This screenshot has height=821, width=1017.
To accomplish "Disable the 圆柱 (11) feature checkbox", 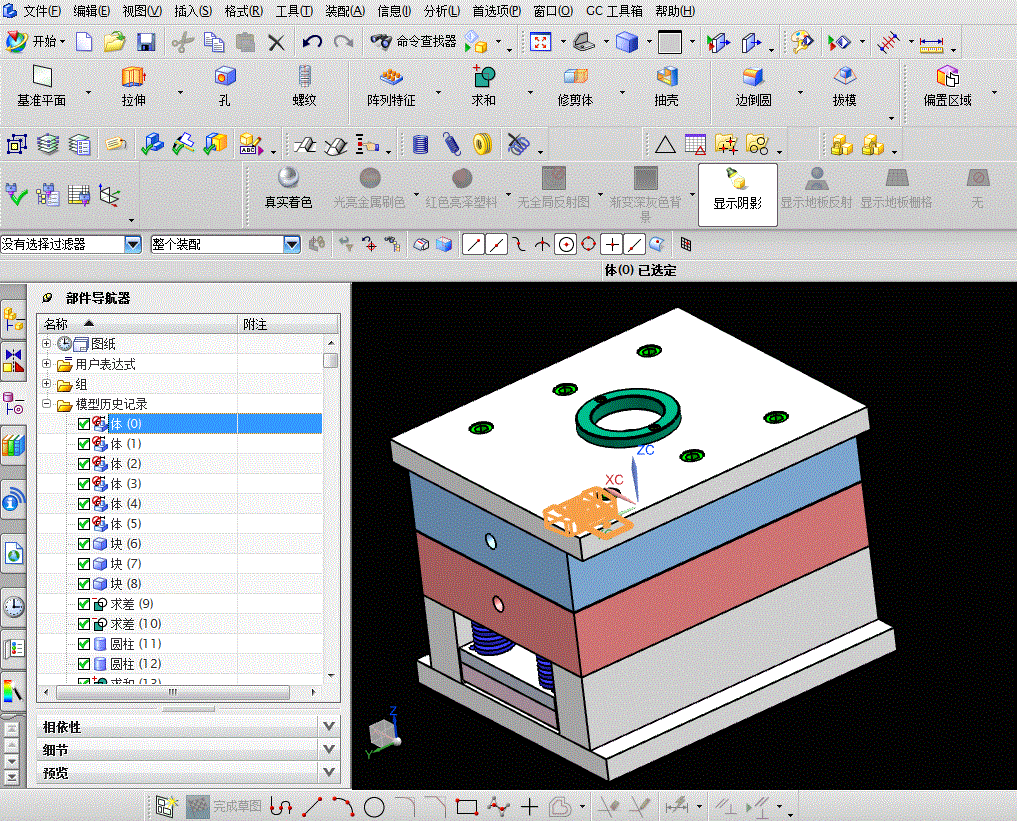I will (84, 644).
